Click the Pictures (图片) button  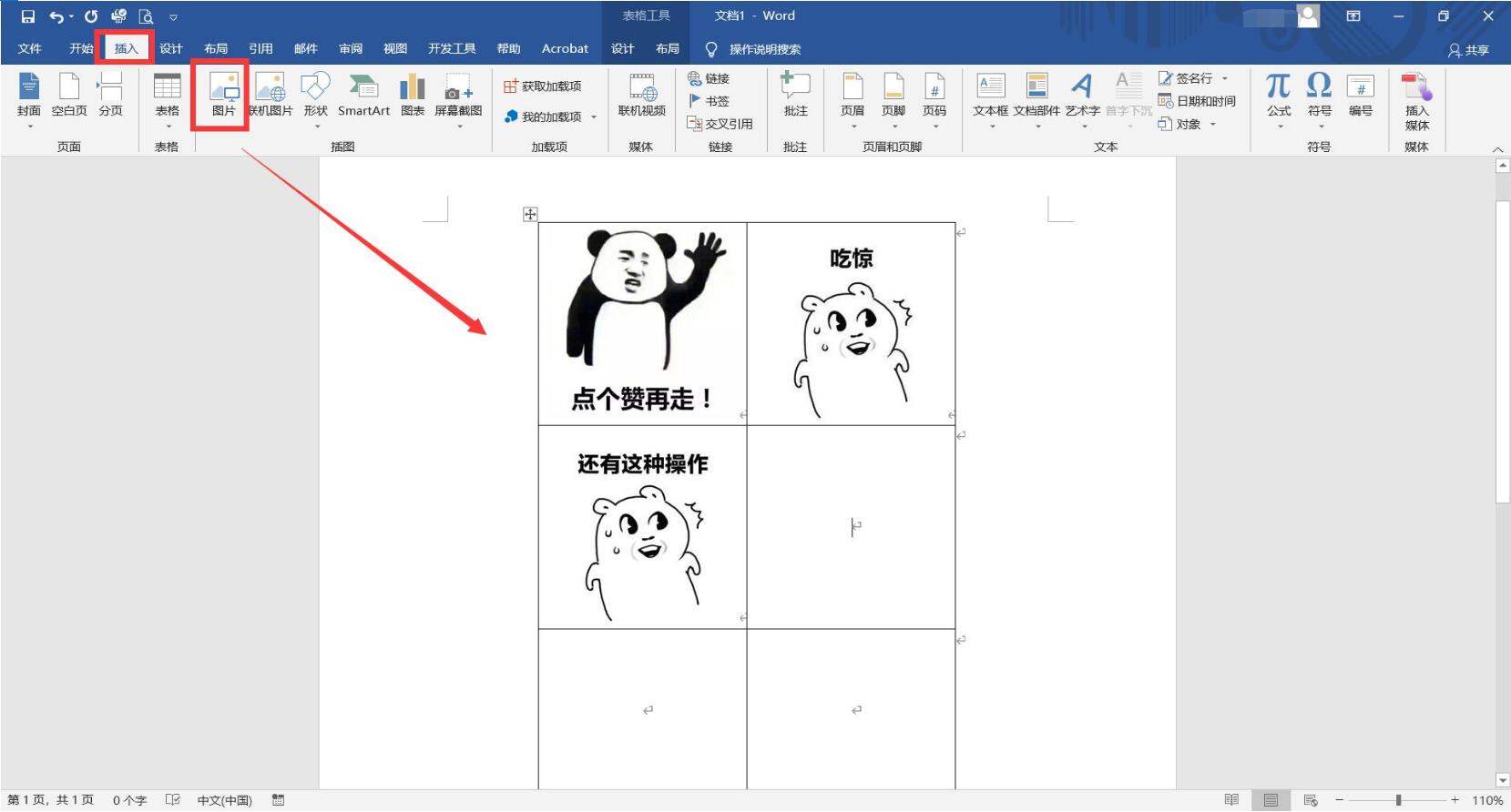[x=223, y=96]
